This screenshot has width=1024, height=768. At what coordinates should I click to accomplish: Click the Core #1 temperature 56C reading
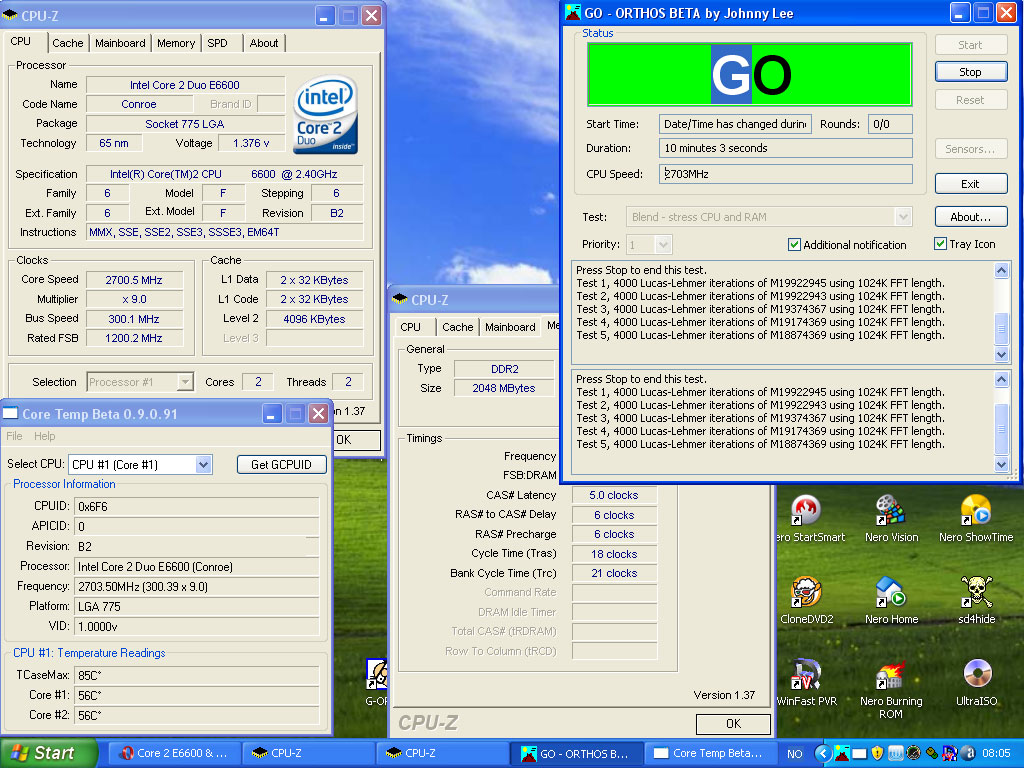(197, 695)
